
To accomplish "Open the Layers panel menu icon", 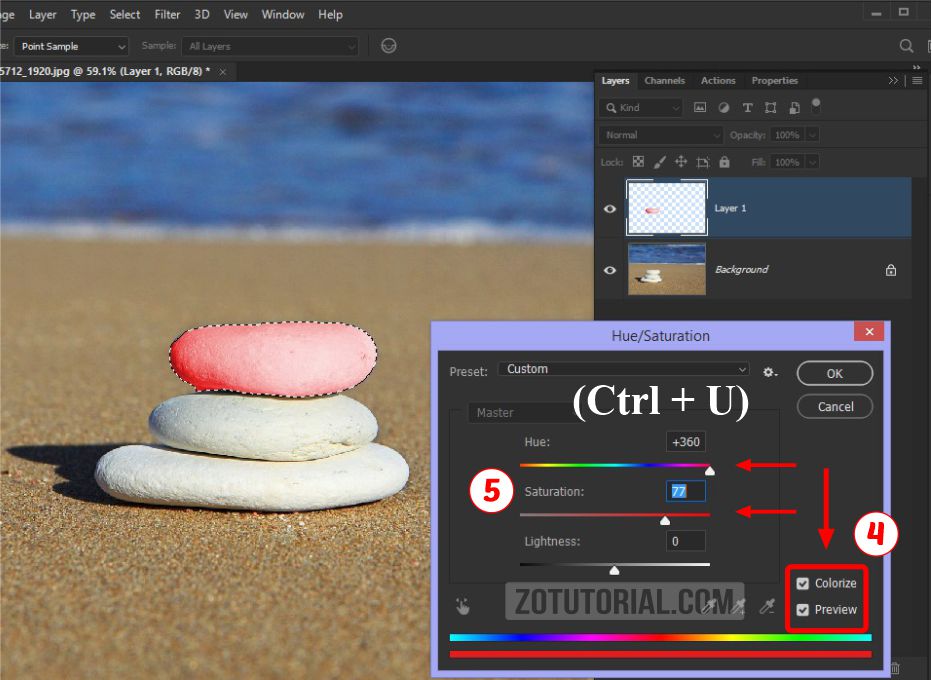I will tap(917, 80).
